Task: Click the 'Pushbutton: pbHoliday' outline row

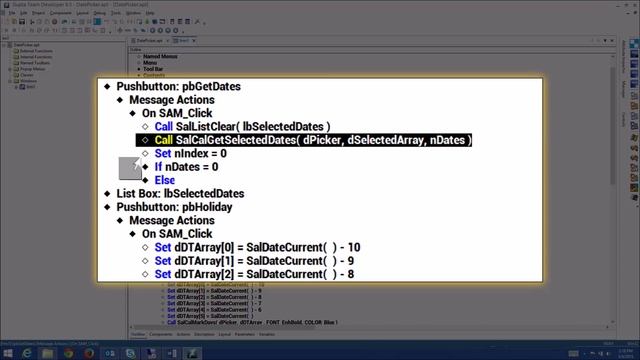Action: (x=174, y=207)
